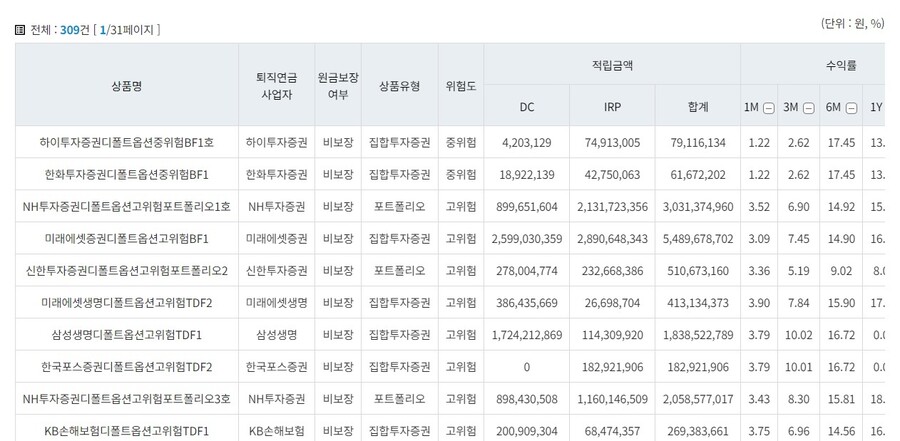Open product 한국포스증권디폴트옵션고위험TDF2
Screen dimensions: 900x441
pyautogui.click(x=127, y=367)
